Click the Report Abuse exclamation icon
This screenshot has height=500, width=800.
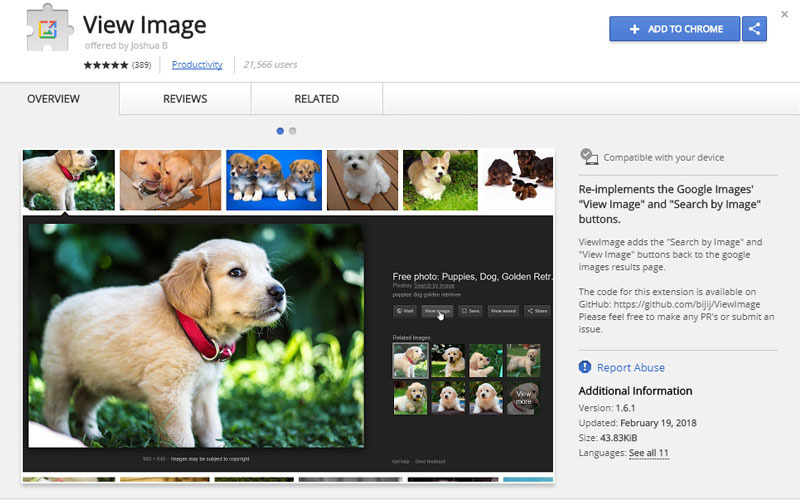[x=585, y=367]
